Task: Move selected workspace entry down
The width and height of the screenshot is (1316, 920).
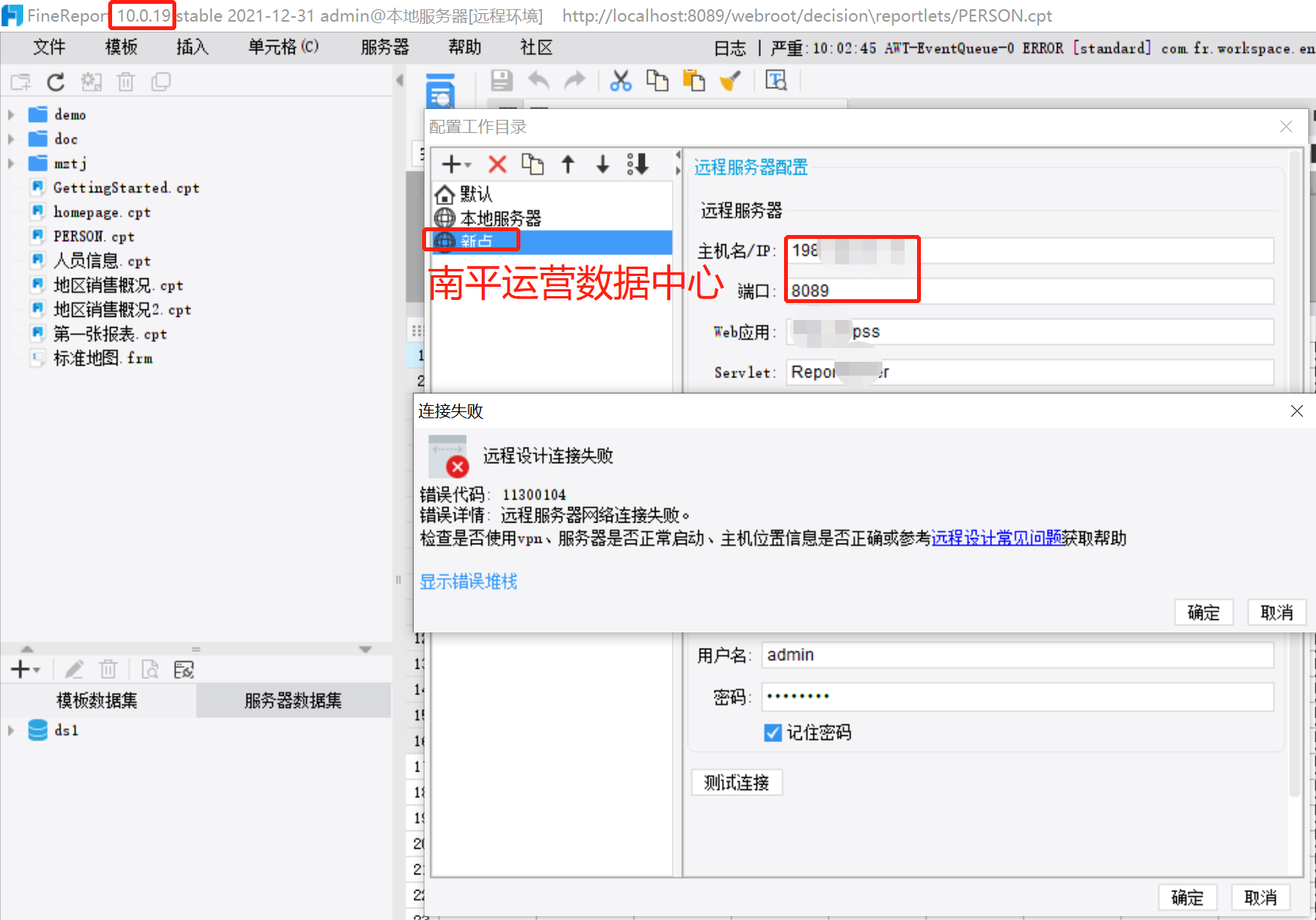Action: [x=603, y=164]
